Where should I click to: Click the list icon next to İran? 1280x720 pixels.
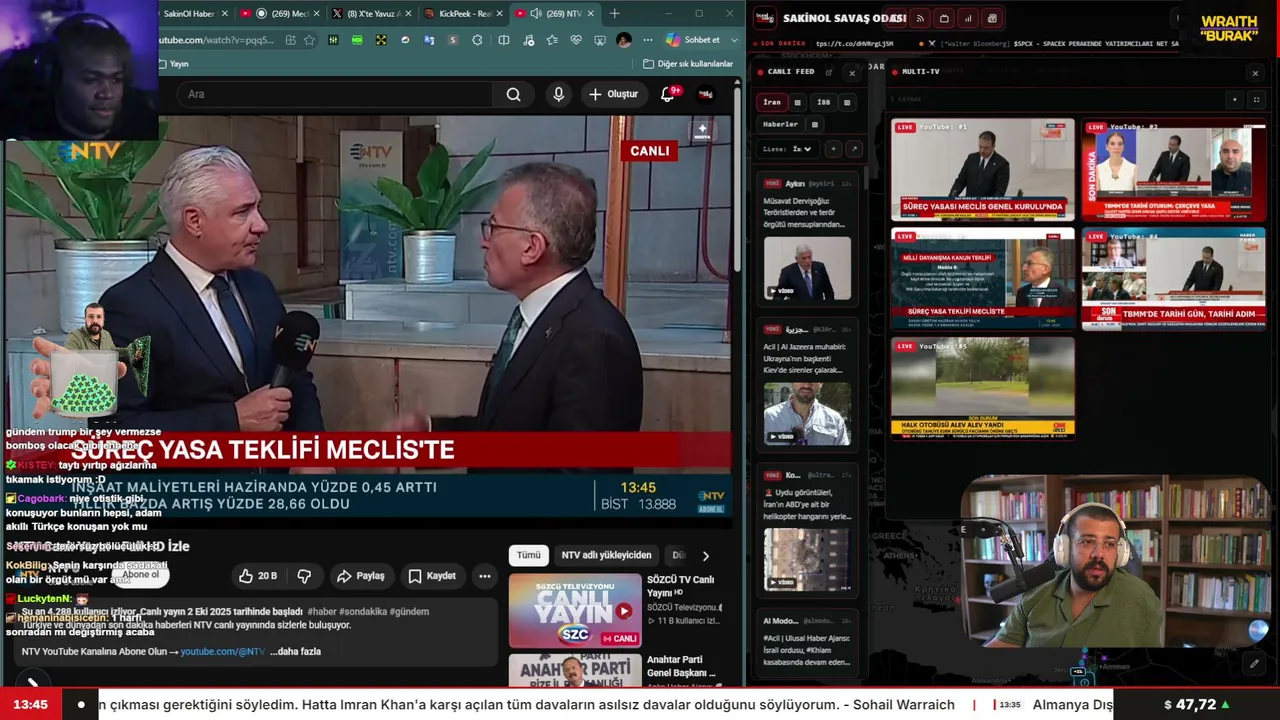click(x=797, y=102)
